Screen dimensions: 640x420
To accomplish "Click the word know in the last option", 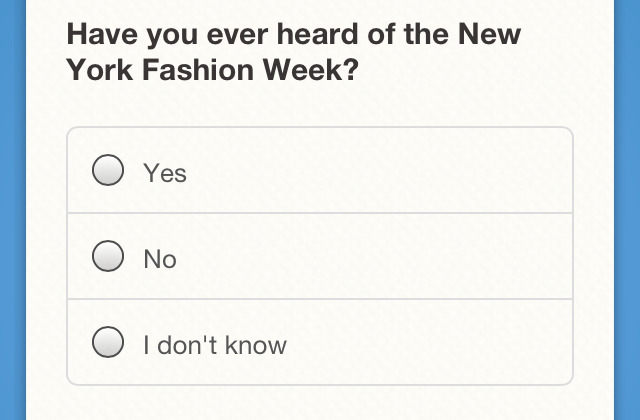I will point(256,345).
